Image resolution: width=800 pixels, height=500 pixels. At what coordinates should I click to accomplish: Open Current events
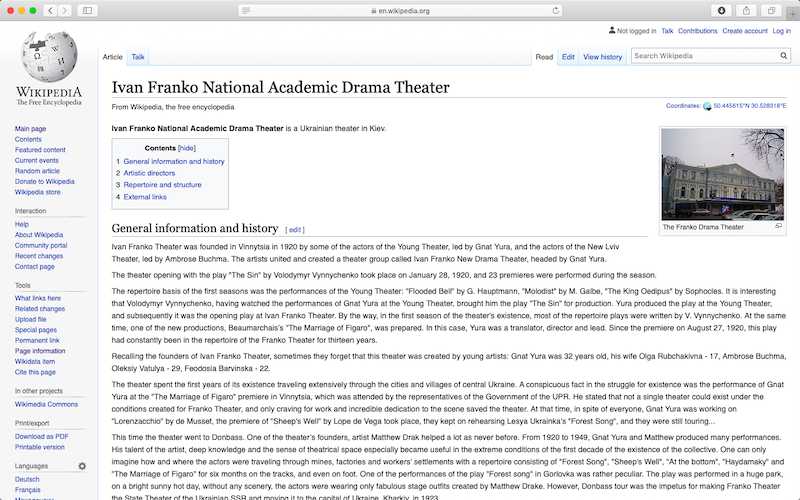36,160
